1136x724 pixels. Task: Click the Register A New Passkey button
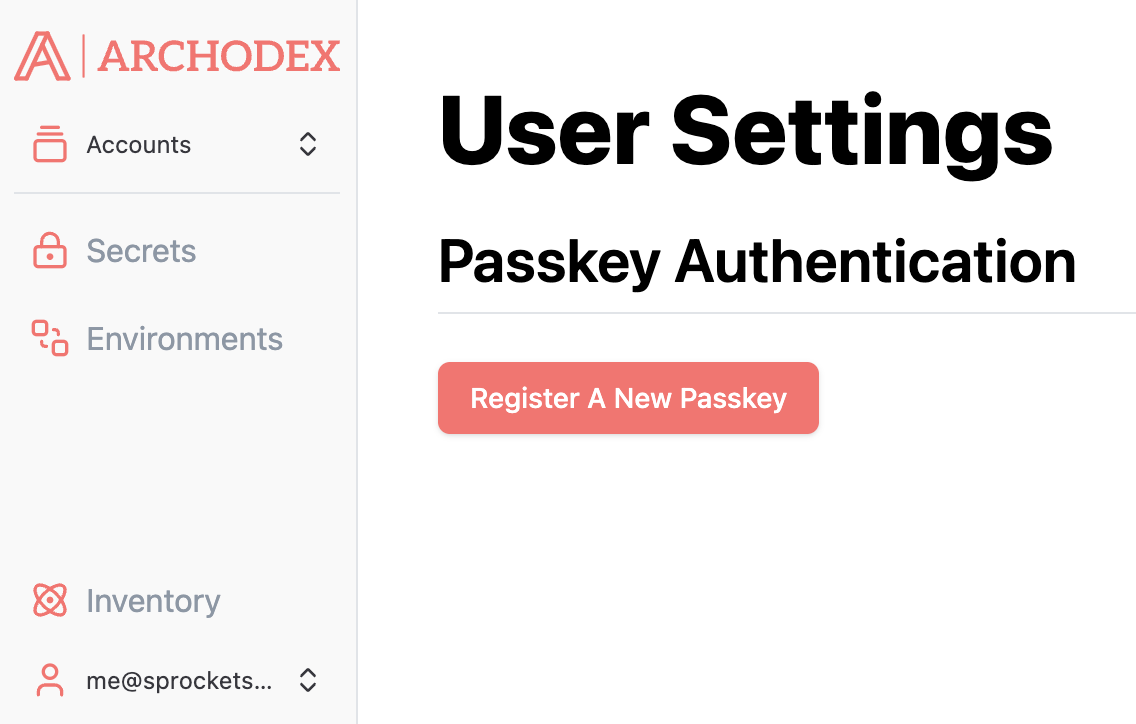coord(628,397)
